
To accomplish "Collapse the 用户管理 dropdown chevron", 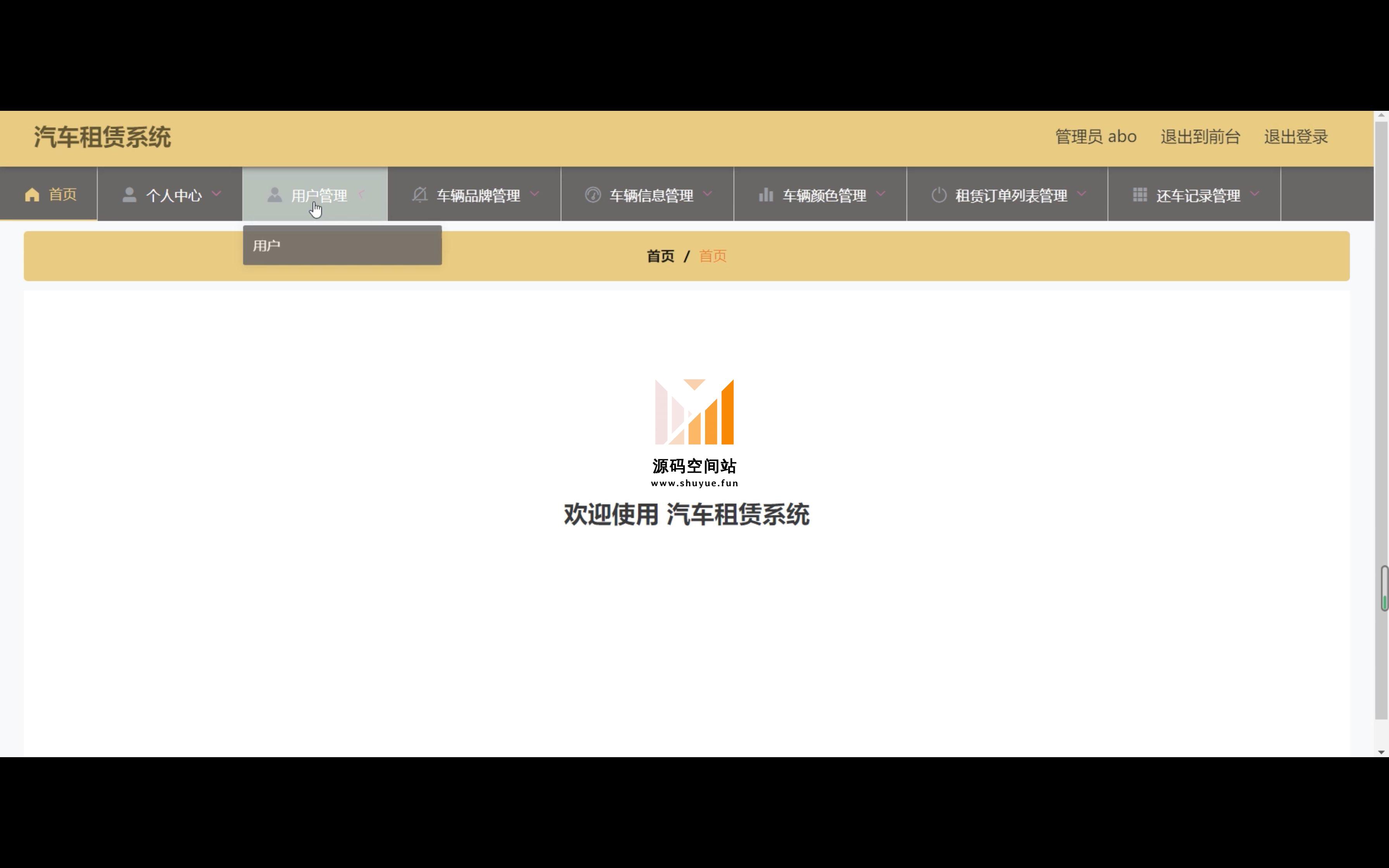I will [x=362, y=194].
